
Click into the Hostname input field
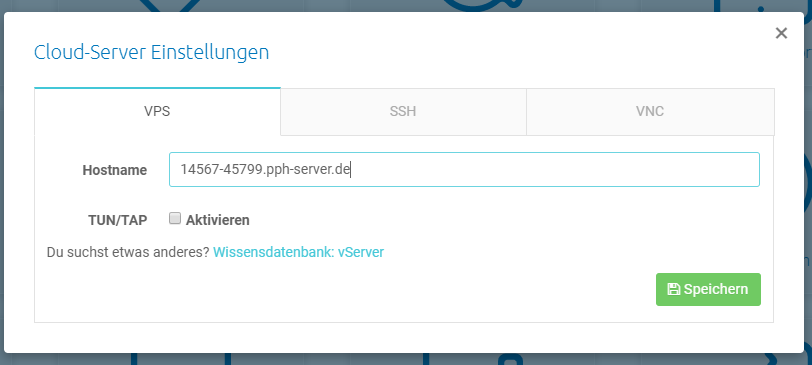coord(464,169)
